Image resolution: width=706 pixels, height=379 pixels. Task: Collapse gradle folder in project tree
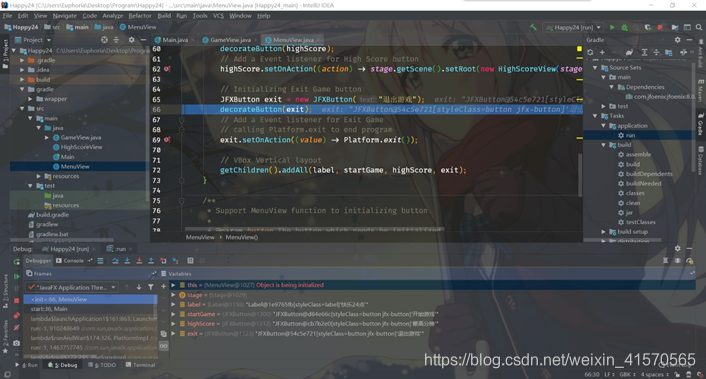click(x=22, y=89)
